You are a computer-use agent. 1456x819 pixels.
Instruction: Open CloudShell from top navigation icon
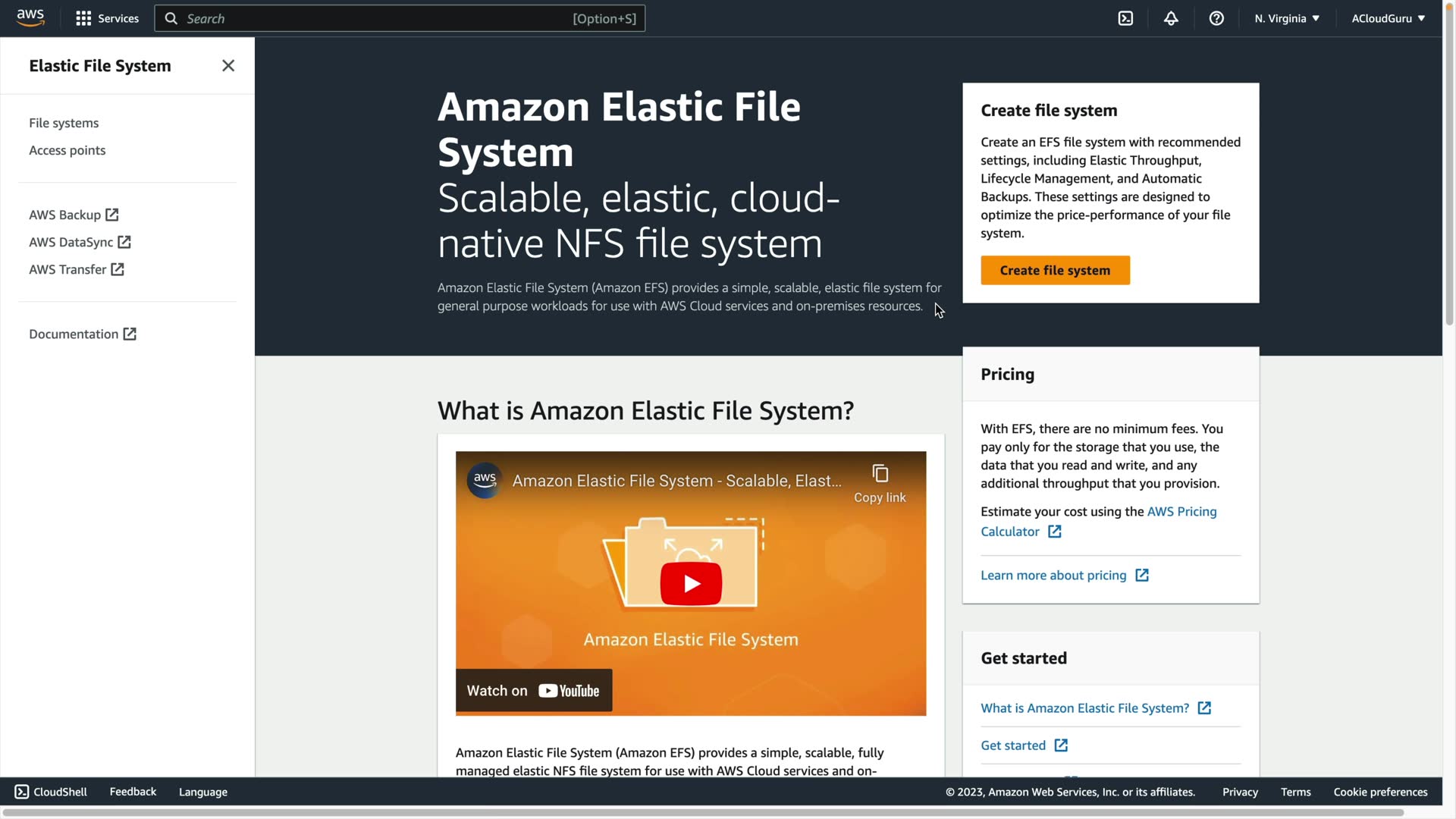(1125, 18)
